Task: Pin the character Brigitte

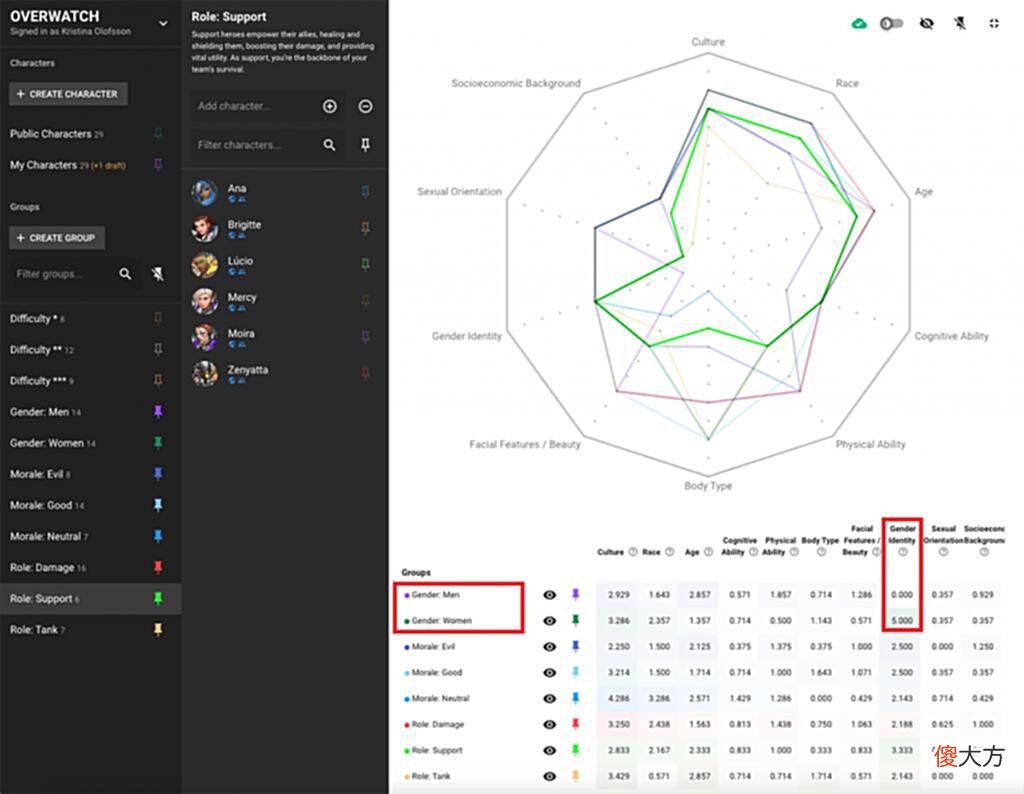Action: click(365, 228)
